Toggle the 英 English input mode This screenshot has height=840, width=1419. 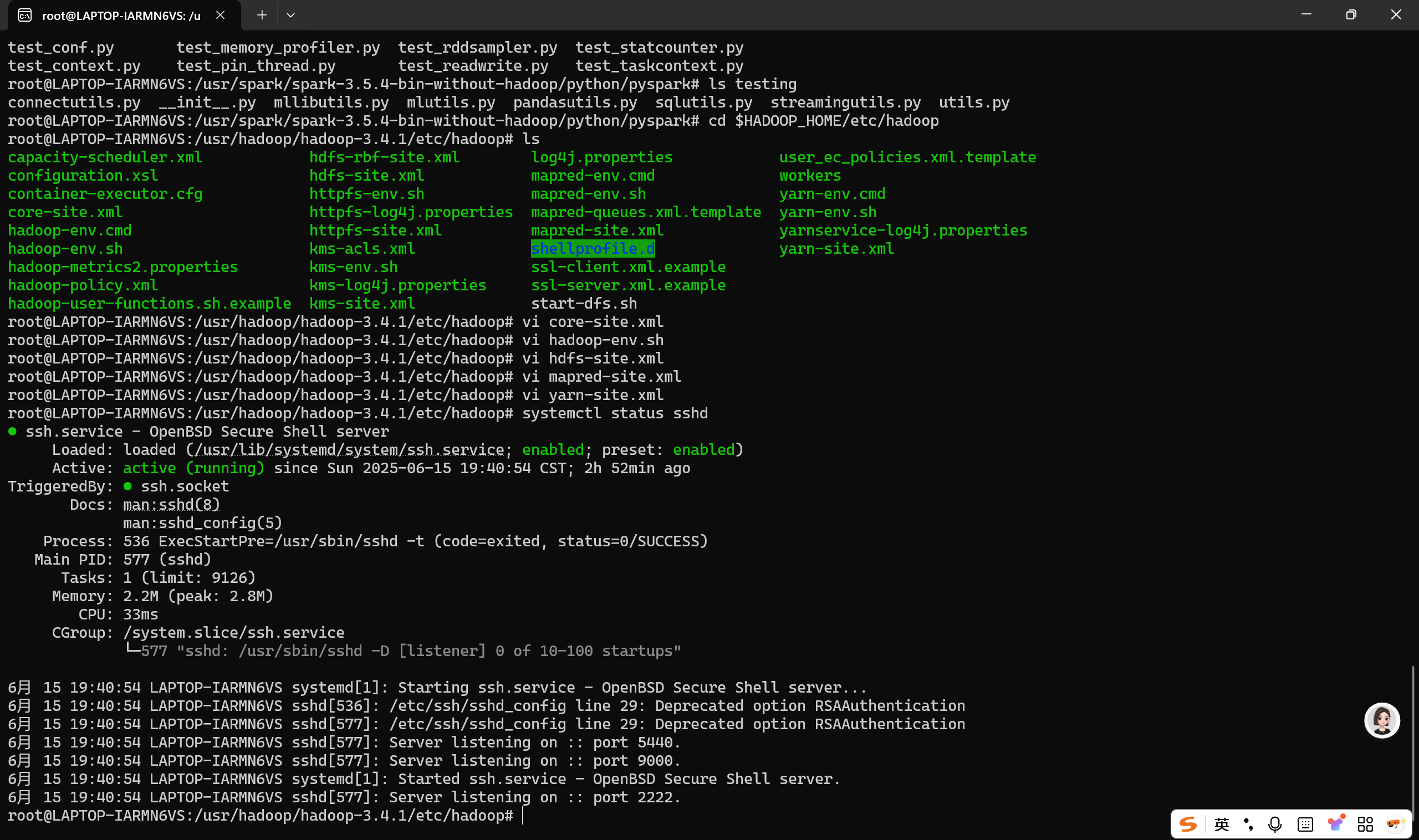pyautogui.click(x=1221, y=824)
